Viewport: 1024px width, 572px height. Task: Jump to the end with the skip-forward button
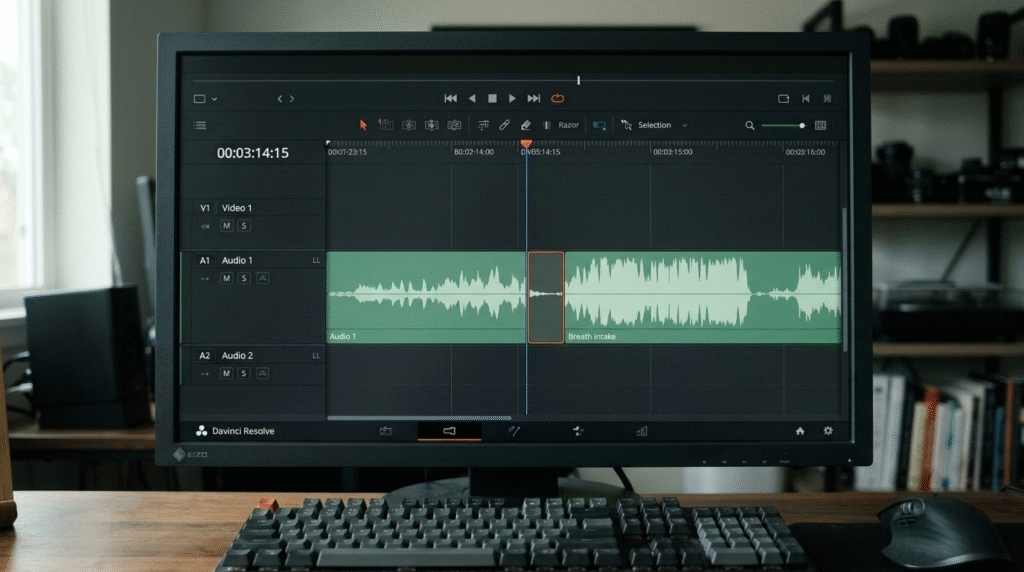point(534,99)
